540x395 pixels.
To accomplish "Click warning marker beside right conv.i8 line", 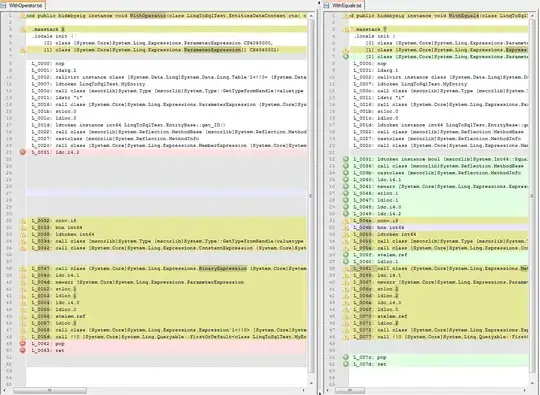I will coord(346,221).
